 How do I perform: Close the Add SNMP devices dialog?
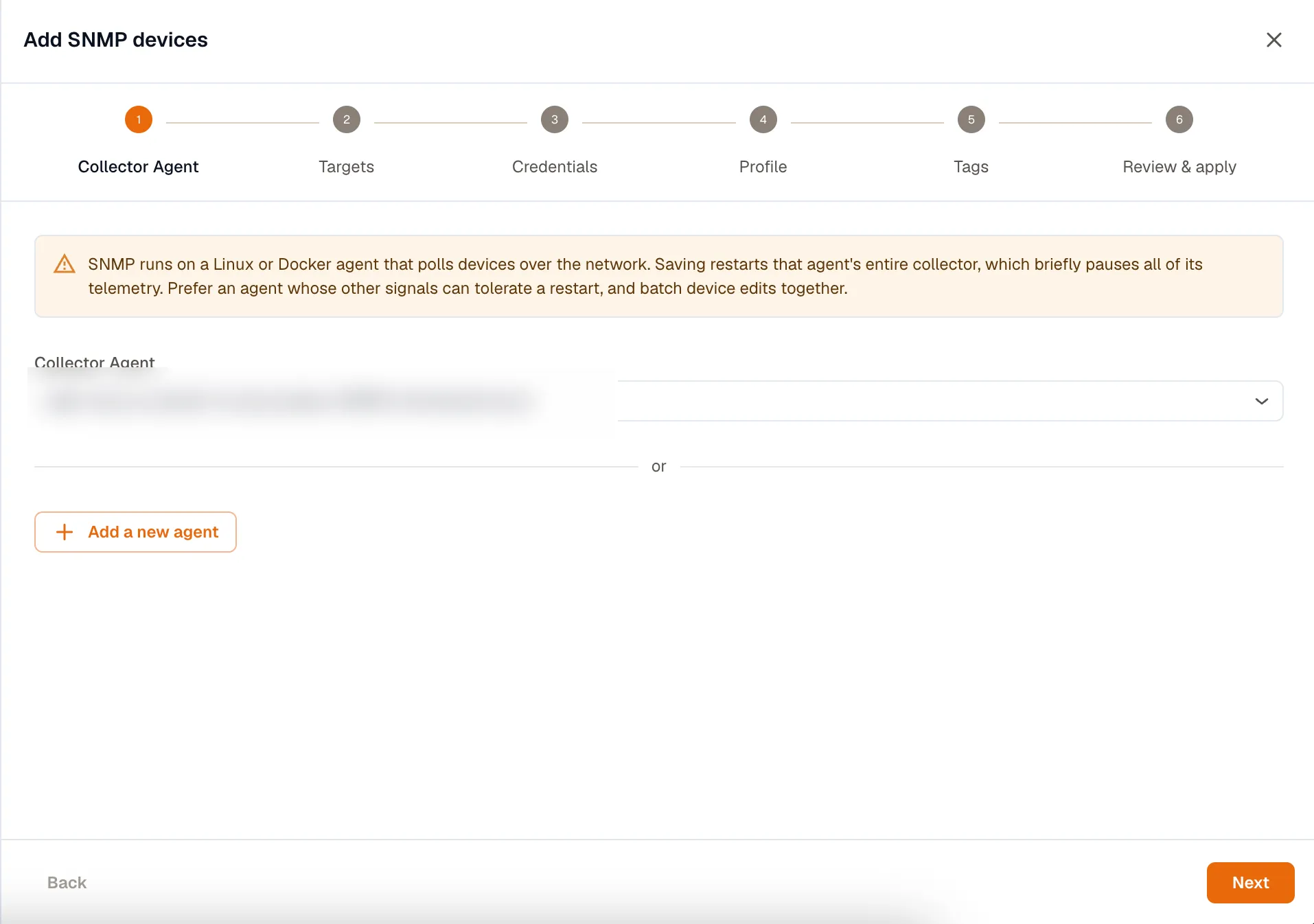tap(1273, 40)
